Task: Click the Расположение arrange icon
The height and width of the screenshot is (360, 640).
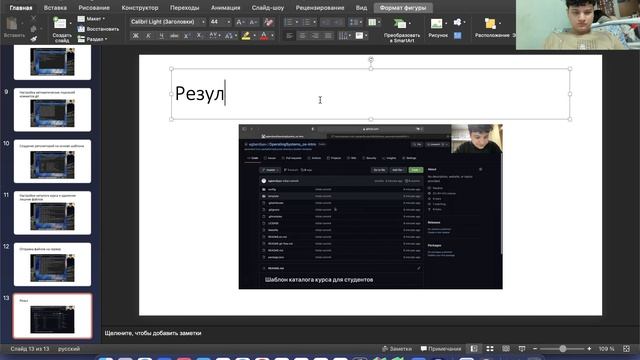Action: (490, 23)
